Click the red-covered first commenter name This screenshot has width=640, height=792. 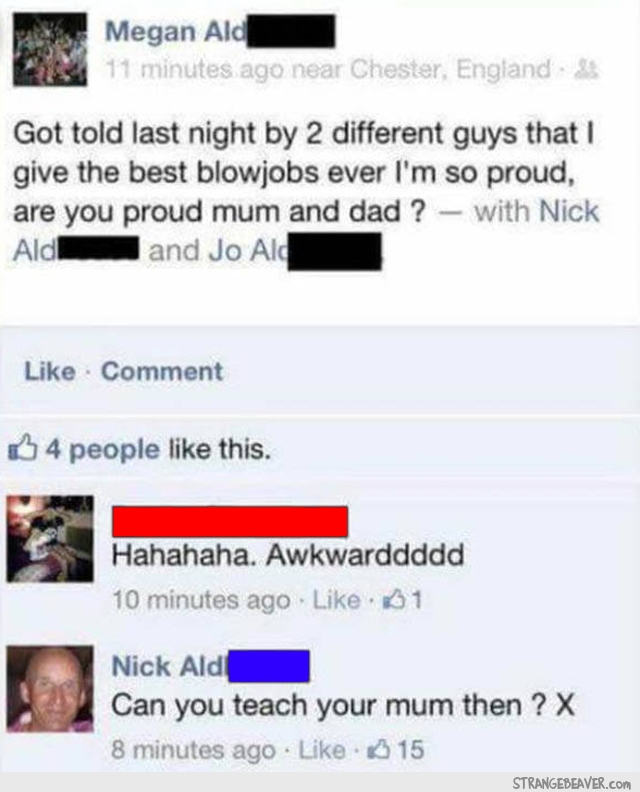point(230,521)
